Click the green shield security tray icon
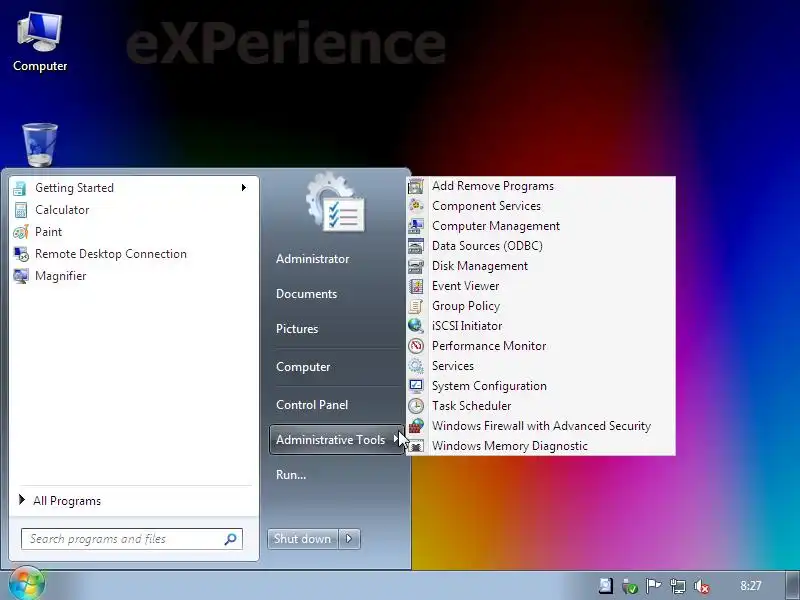Image resolution: width=800 pixels, height=600 pixels. pos(630,586)
